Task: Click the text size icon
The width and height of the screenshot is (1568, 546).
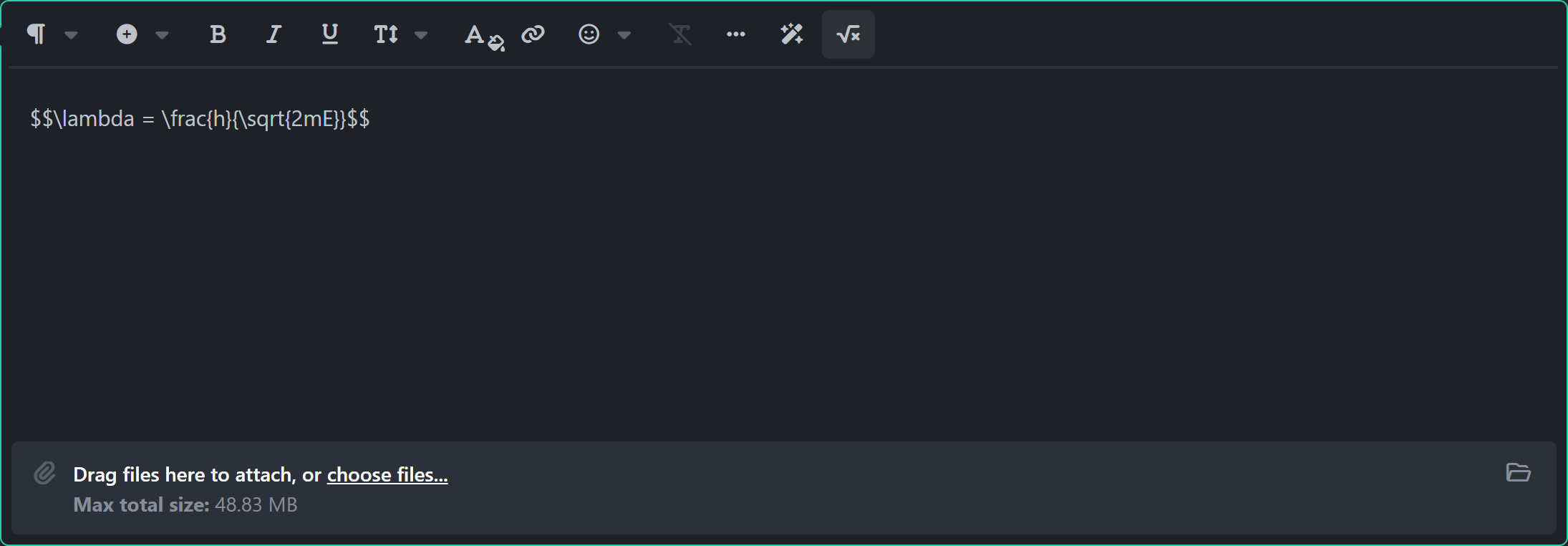Action: tap(386, 34)
